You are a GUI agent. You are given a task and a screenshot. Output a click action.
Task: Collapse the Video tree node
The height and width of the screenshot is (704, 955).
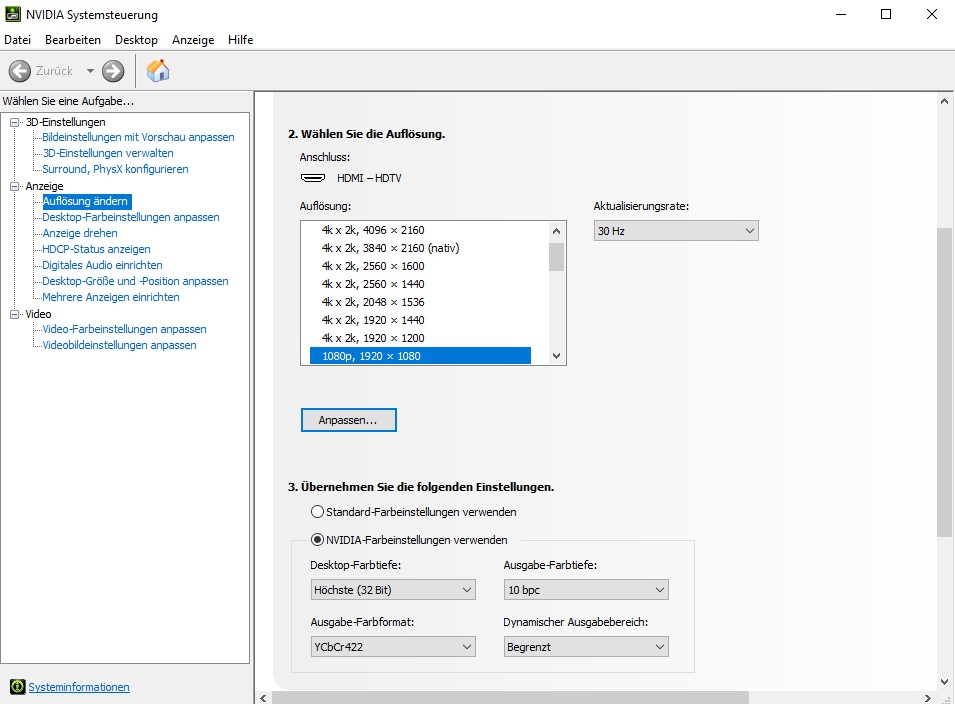(x=15, y=314)
